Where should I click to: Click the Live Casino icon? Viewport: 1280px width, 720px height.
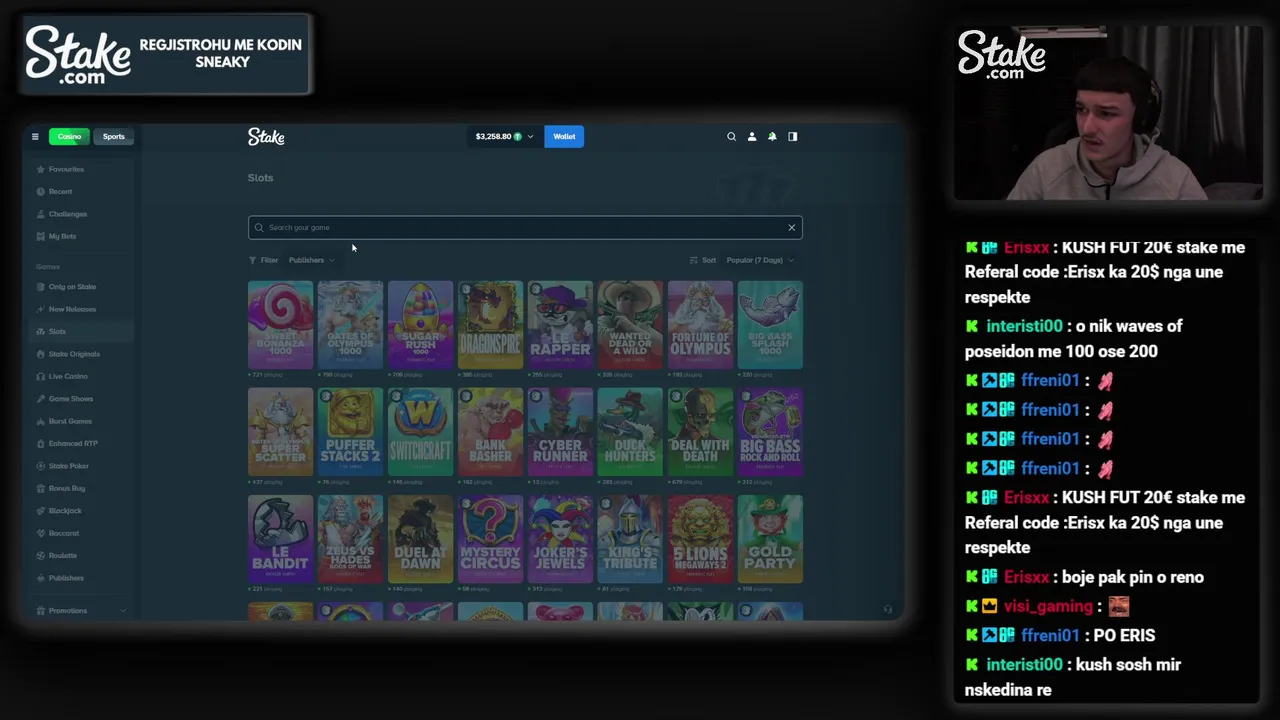[40, 376]
